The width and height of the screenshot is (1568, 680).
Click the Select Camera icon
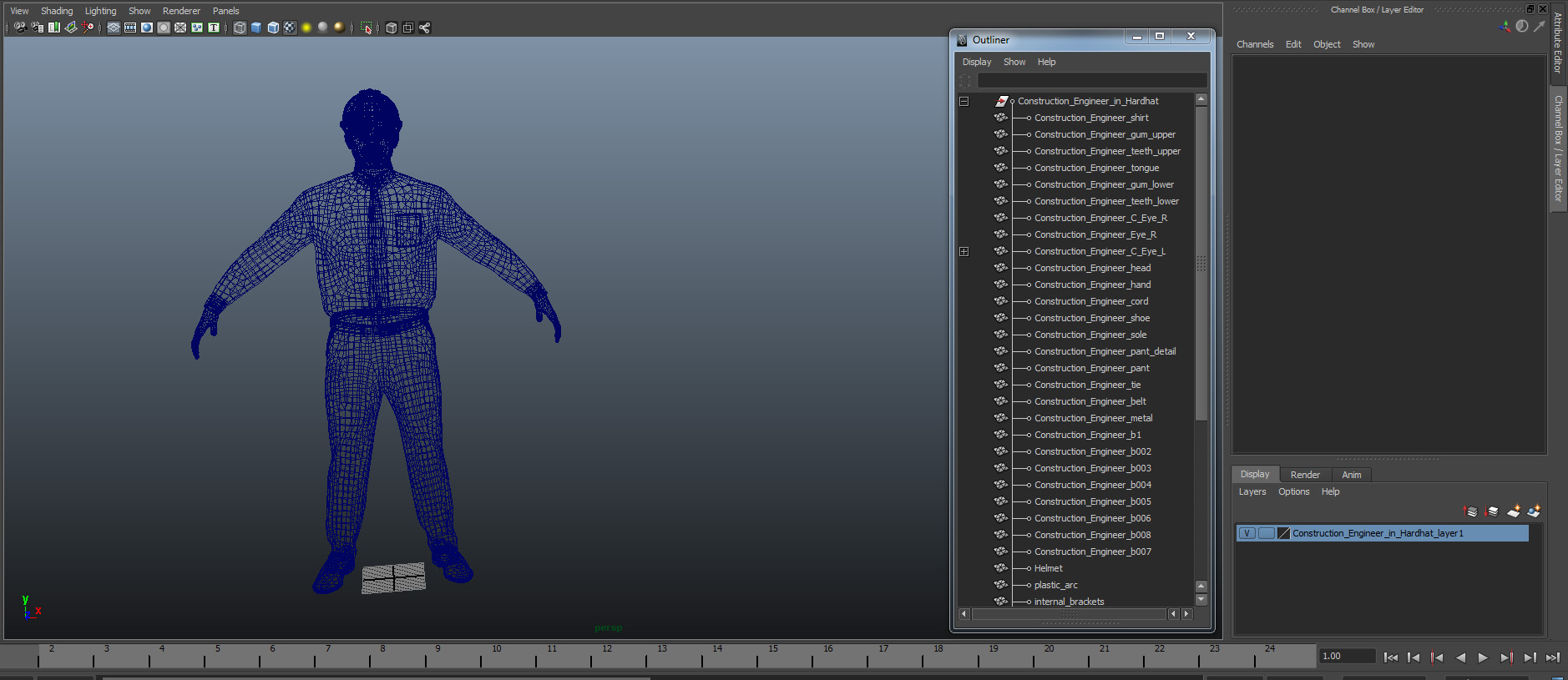20,28
